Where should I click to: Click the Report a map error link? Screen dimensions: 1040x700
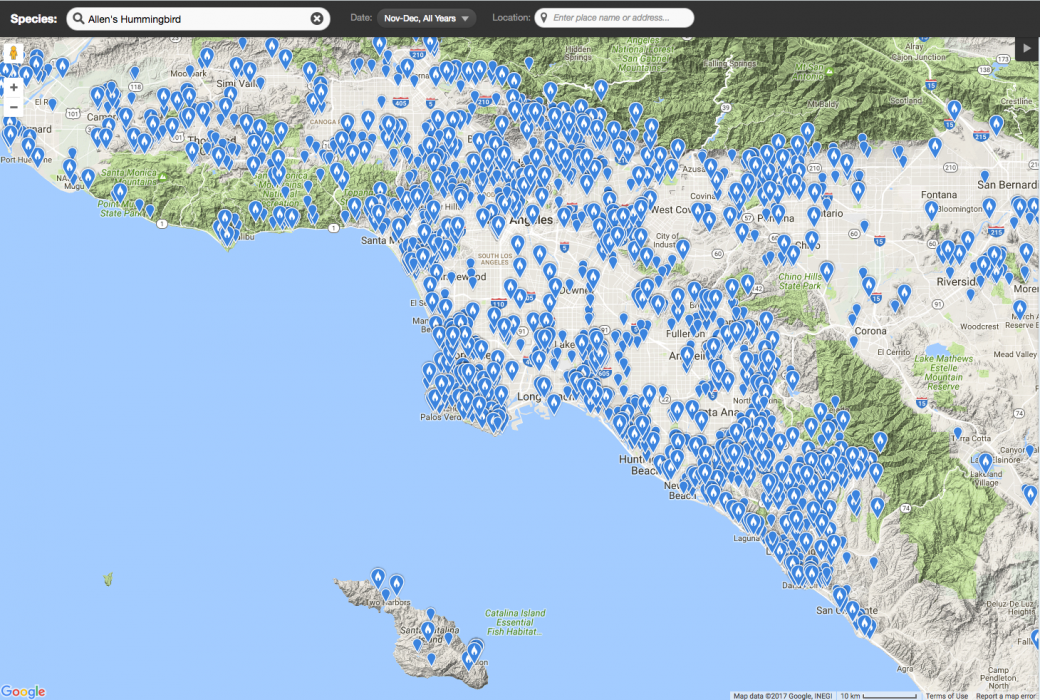point(1006,695)
